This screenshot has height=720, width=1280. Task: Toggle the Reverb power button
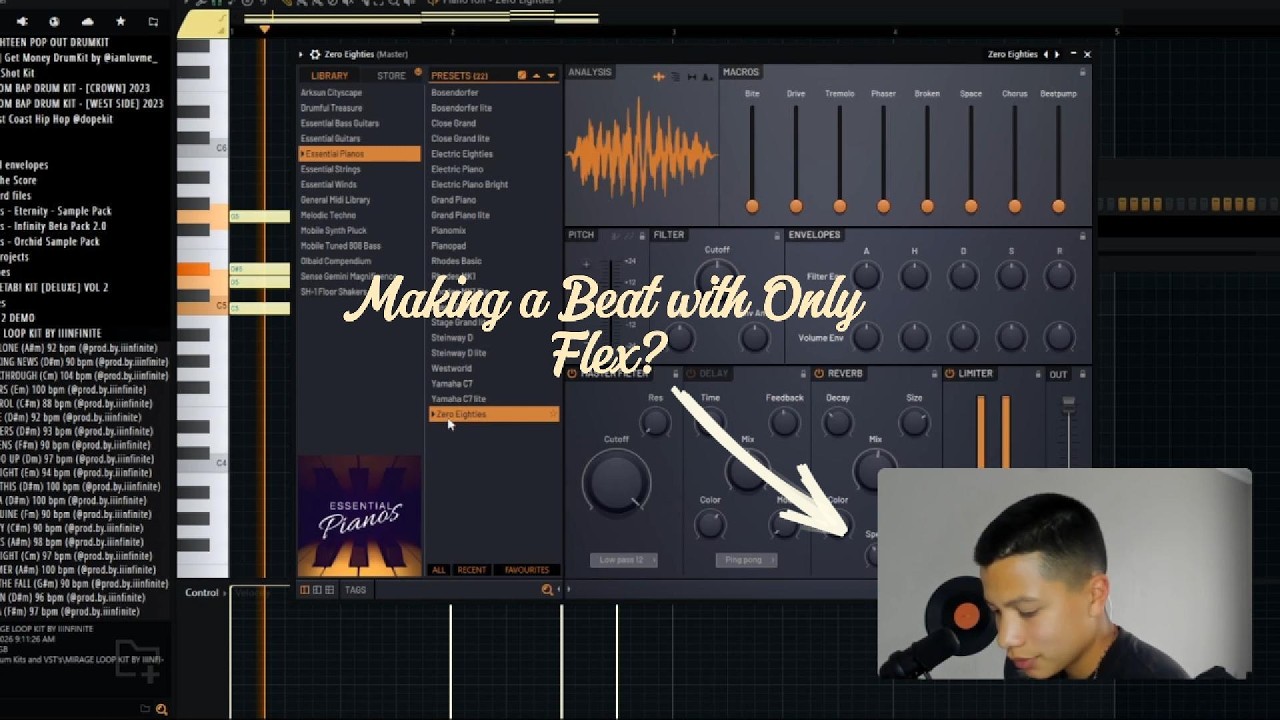[x=819, y=374]
